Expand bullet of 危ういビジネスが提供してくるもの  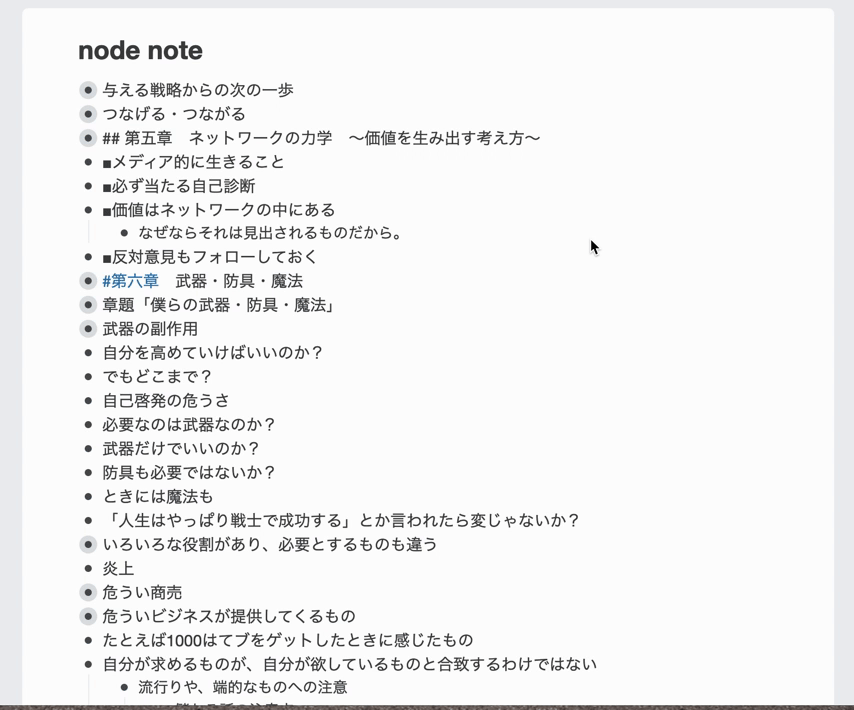(x=88, y=616)
